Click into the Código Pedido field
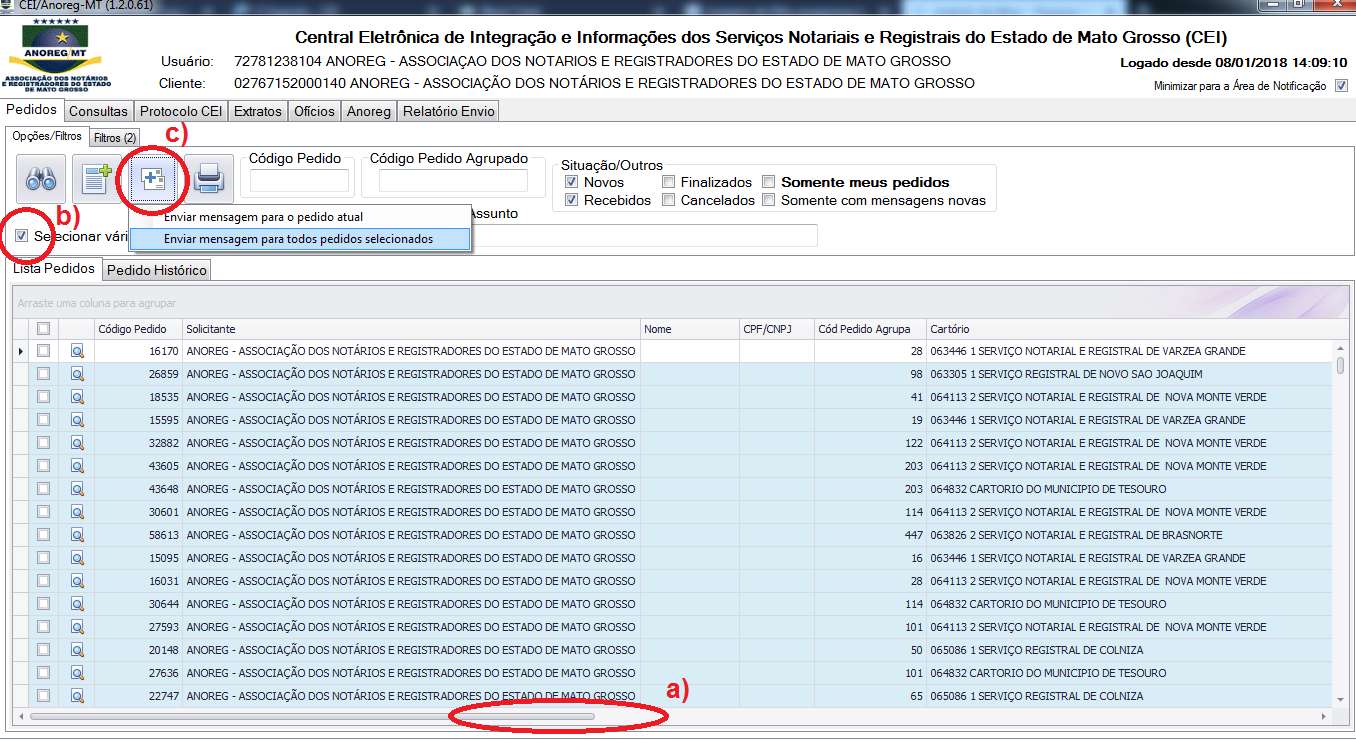 pos(299,181)
